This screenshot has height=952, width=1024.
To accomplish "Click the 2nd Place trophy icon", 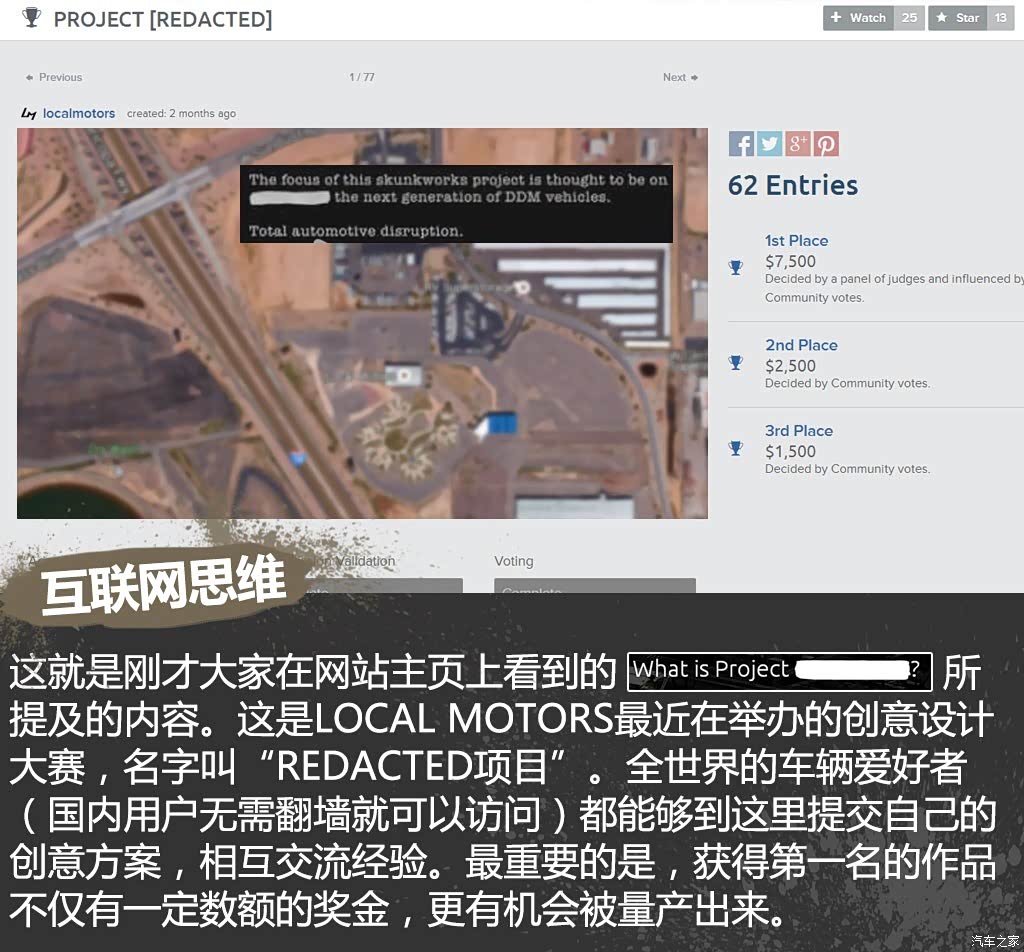I will 736,362.
